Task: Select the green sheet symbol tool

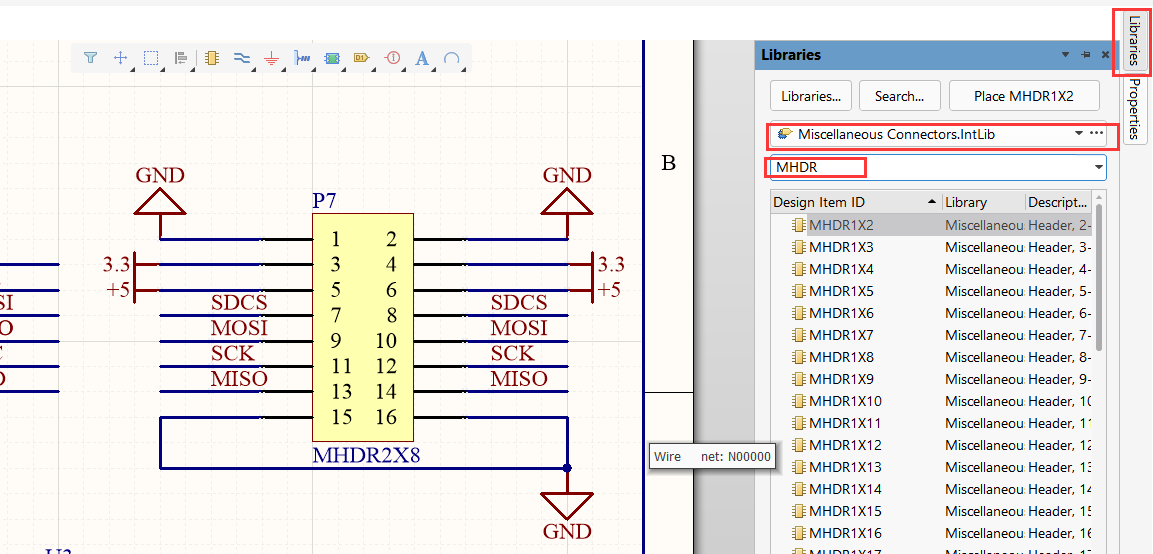Action: point(332,57)
